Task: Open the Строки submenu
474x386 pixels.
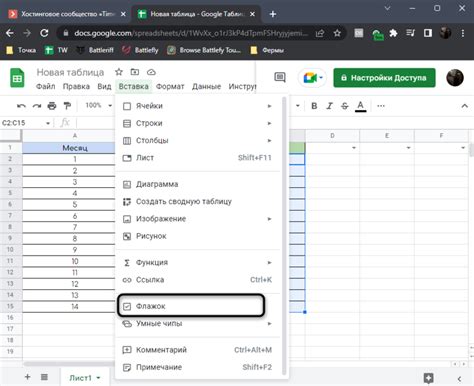Action: point(199,123)
